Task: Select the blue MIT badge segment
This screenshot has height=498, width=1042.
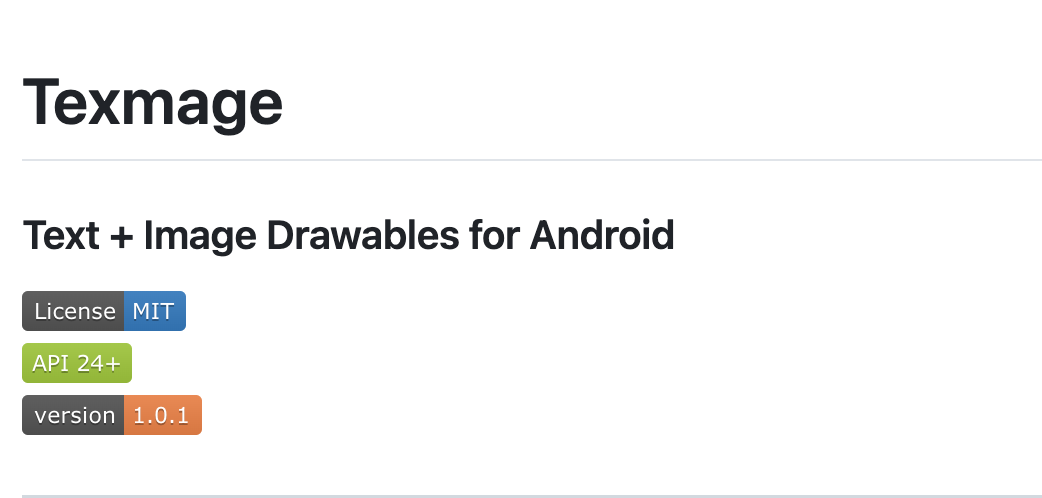Action: tap(154, 311)
